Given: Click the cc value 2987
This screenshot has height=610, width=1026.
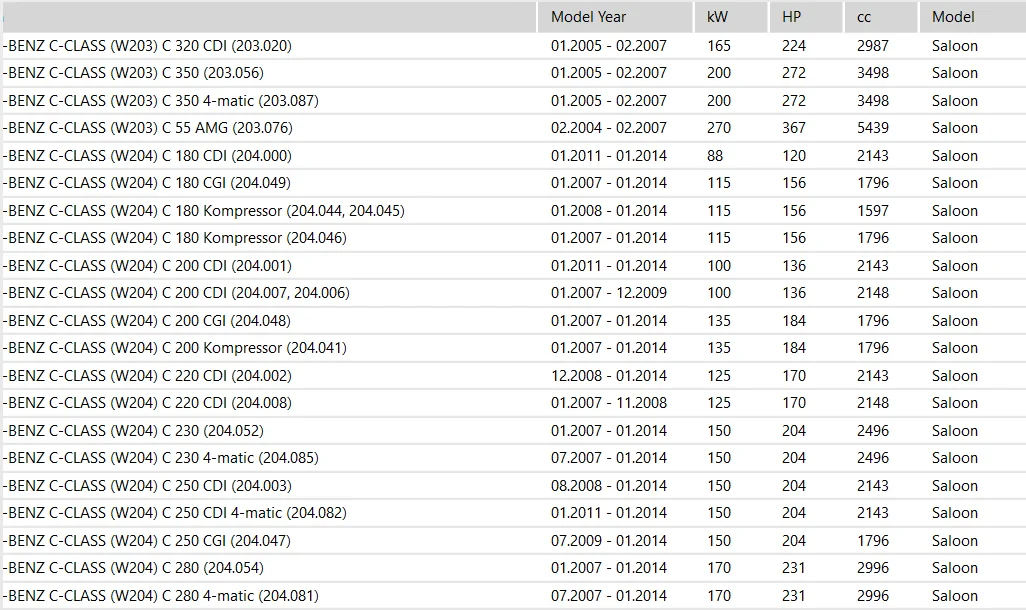Looking at the screenshot, I should (873, 46).
